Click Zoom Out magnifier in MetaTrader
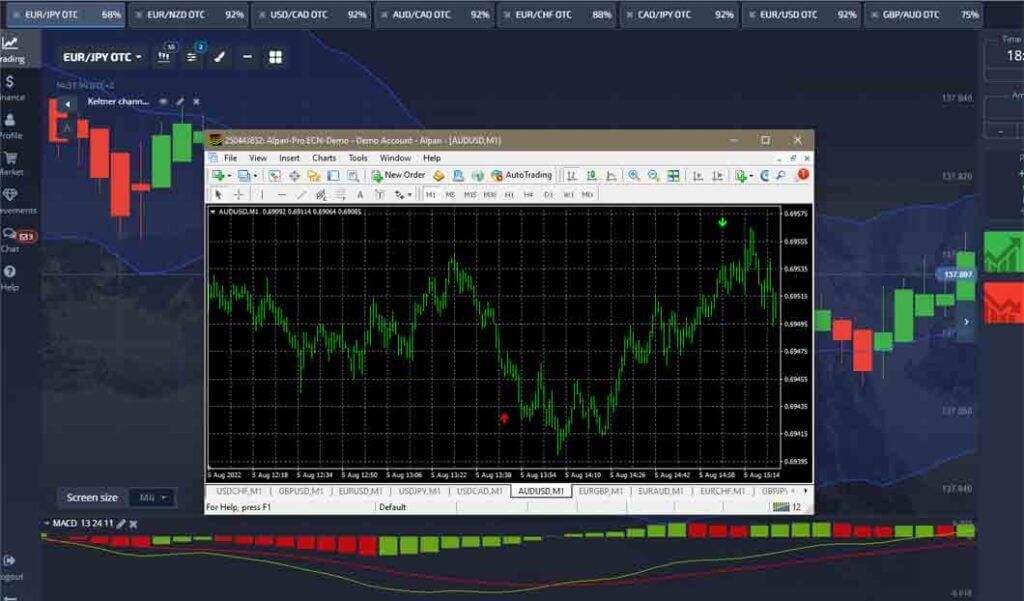This screenshot has width=1024, height=601. (x=653, y=175)
